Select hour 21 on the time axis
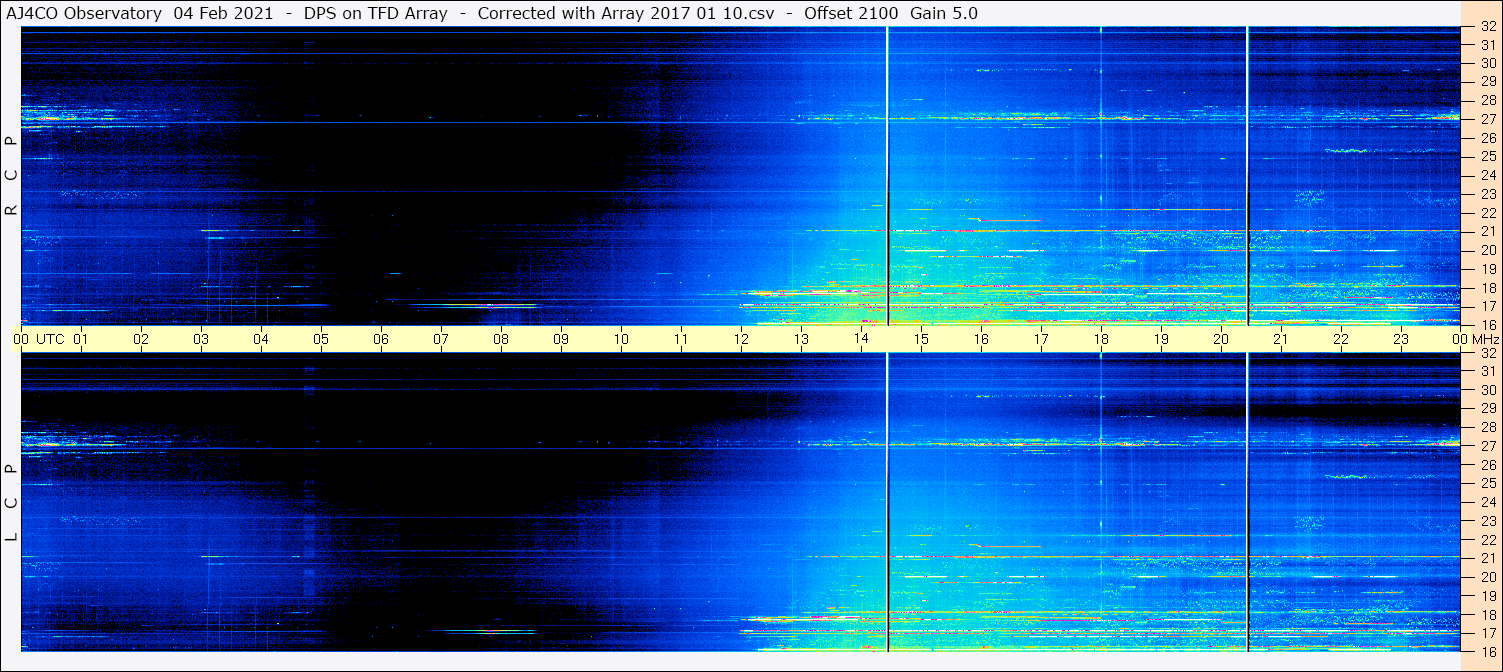The image size is (1503, 672). click(1281, 339)
